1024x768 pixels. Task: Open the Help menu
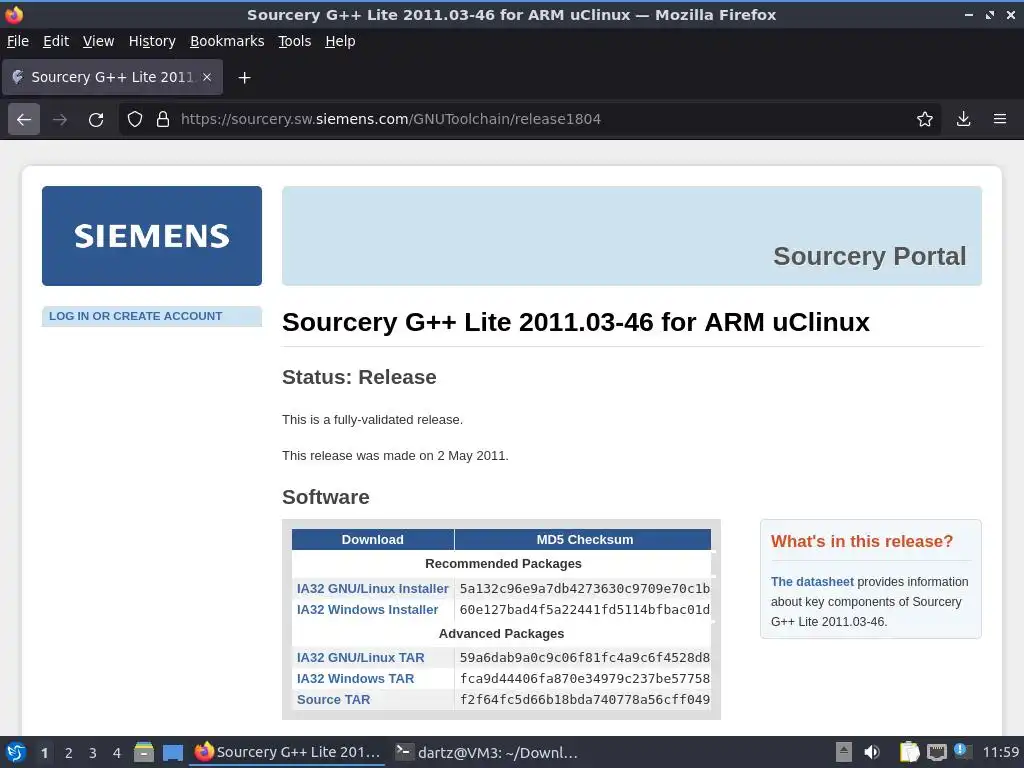(x=340, y=41)
